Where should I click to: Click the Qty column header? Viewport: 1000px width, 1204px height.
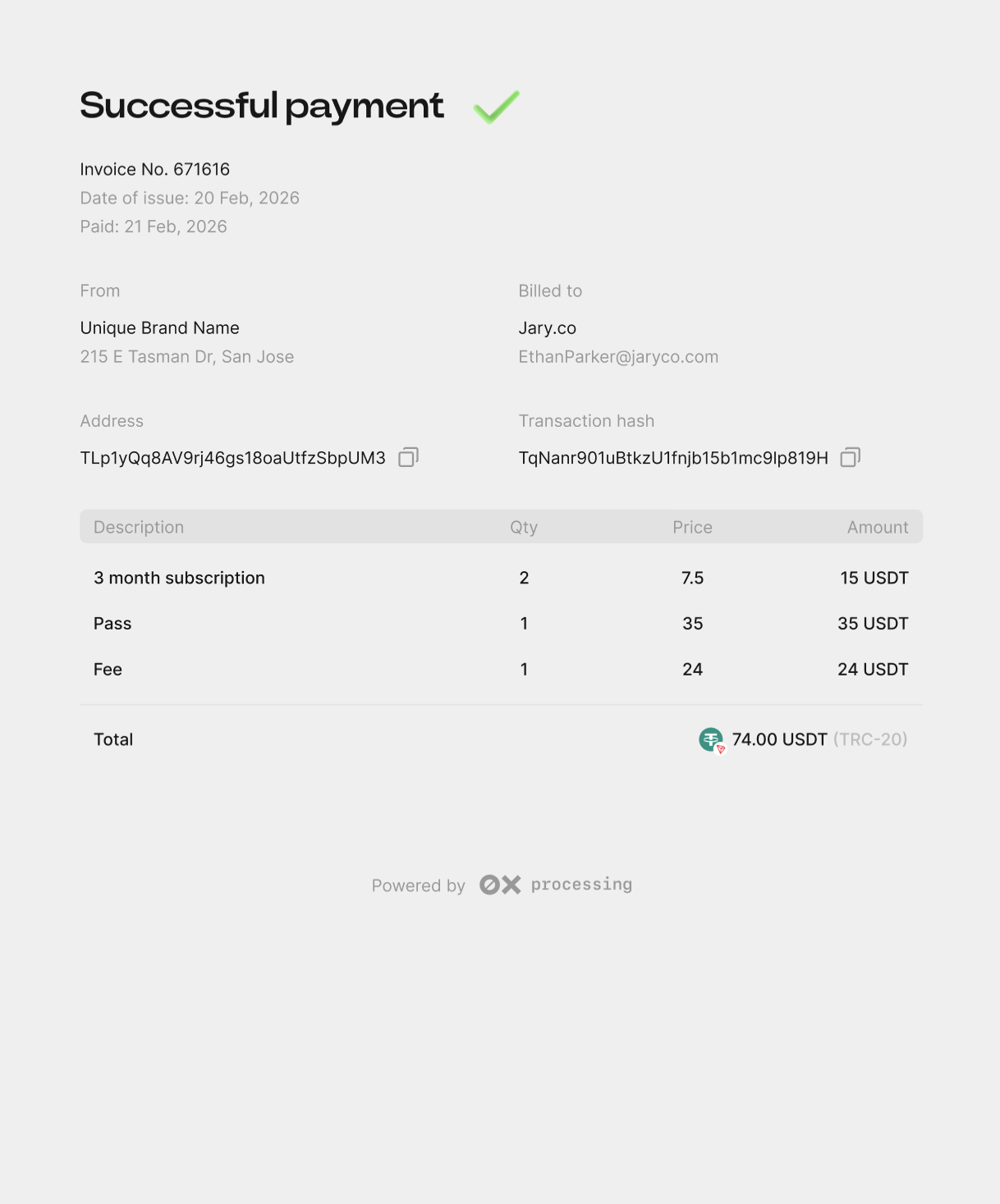click(x=524, y=528)
